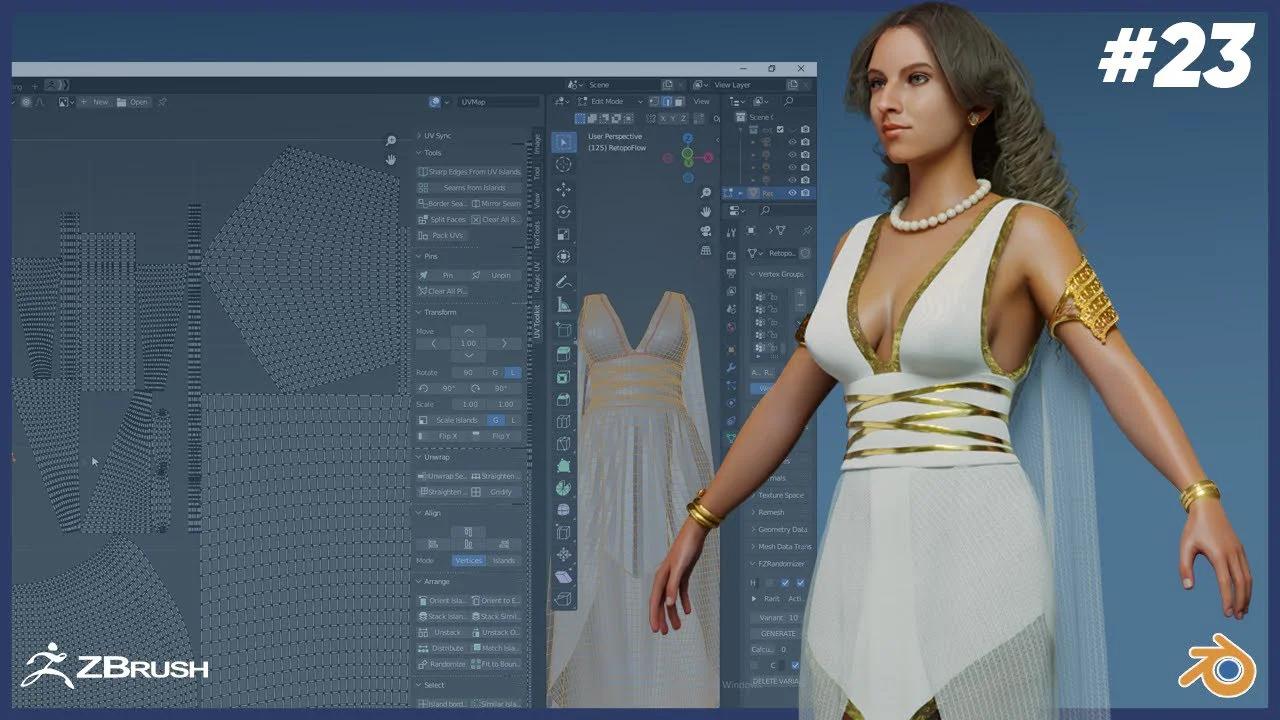Click the Unpin icon in the Pins section
The image size is (1280, 720).
[500, 275]
